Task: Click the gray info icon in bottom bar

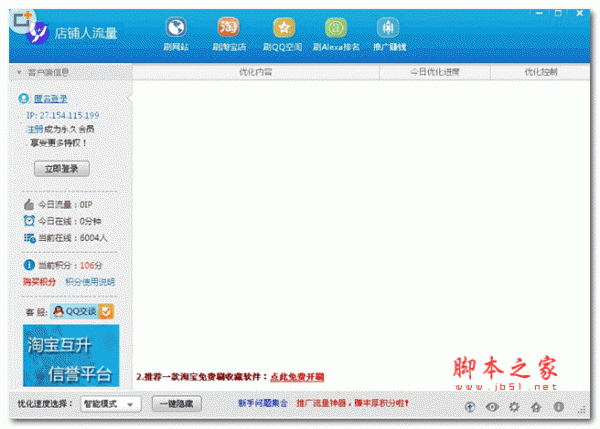Action: [559, 407]
